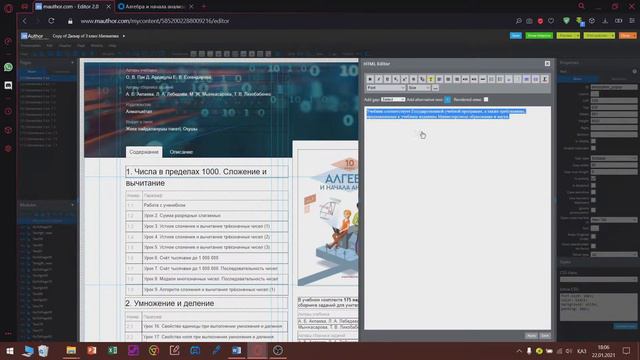Viewport: 640px width, 360px height.
Task: Select row Урок 2. Сумма разрядных слагаемых
Action: pyautogui.click(x=207, y=216)
